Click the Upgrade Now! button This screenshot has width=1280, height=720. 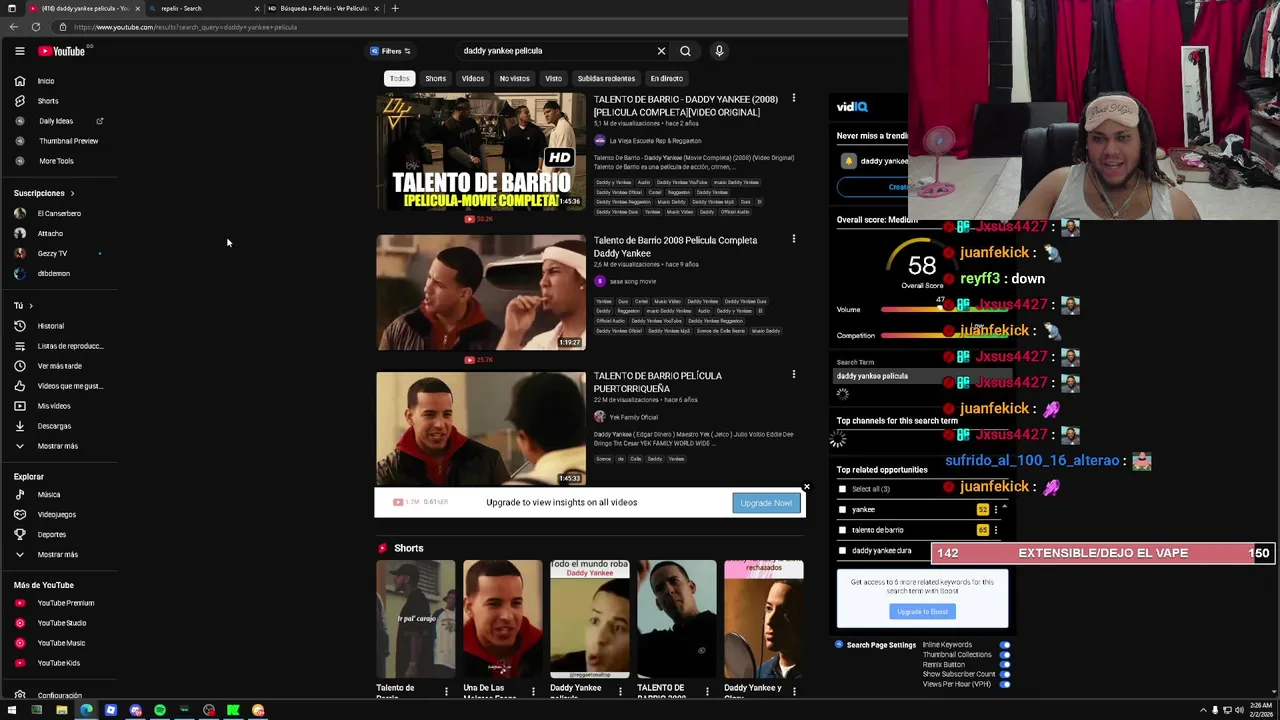pos(766,503)
